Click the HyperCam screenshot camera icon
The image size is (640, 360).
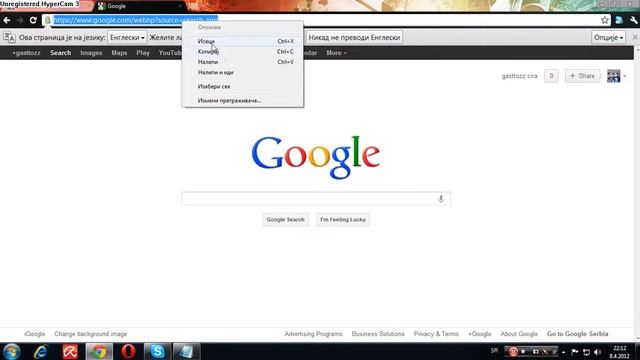click(x=535, y=351)
